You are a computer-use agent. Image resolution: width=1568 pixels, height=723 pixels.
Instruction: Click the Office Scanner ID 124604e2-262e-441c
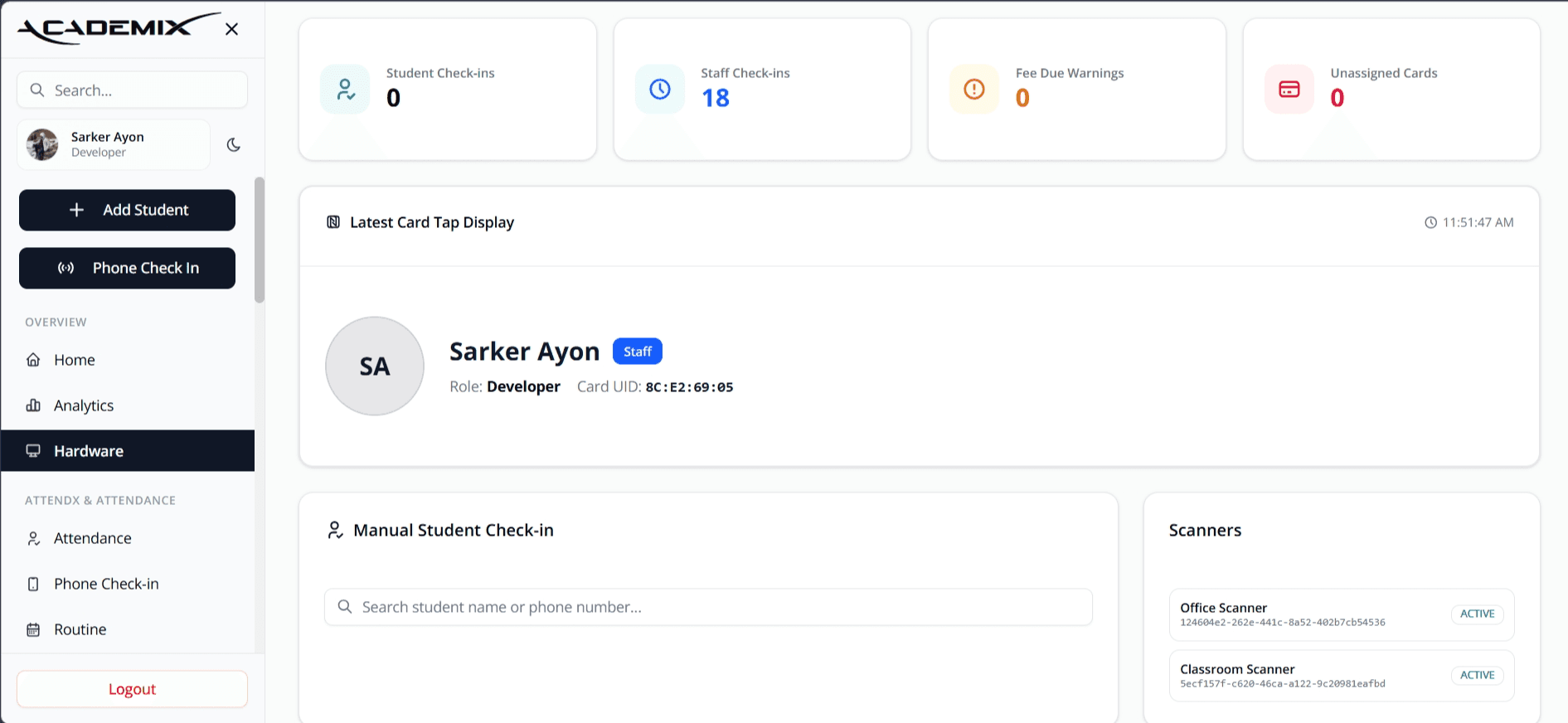pos(1283,623)
